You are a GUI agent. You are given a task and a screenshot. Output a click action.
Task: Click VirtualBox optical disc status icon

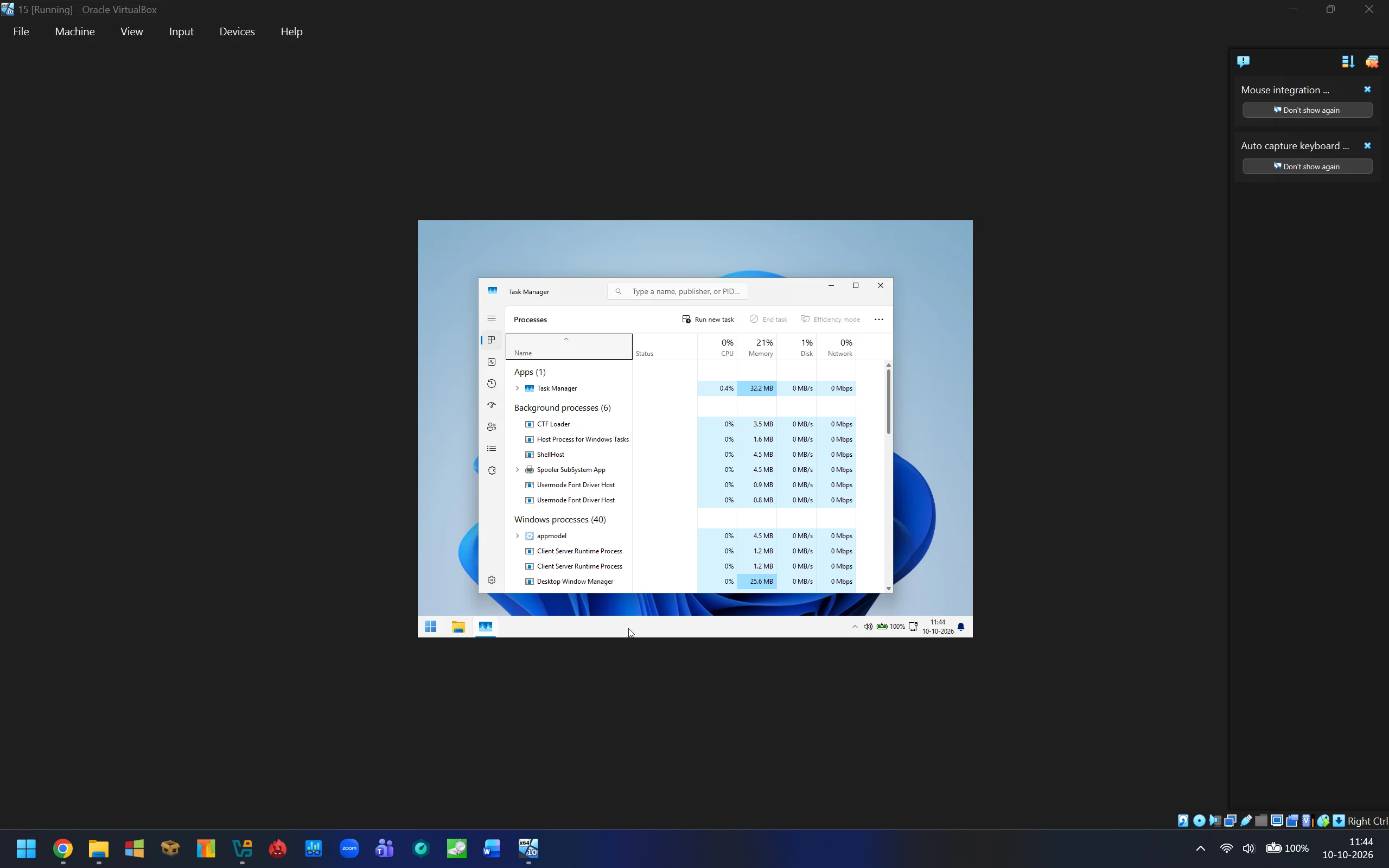[1199, 821]
